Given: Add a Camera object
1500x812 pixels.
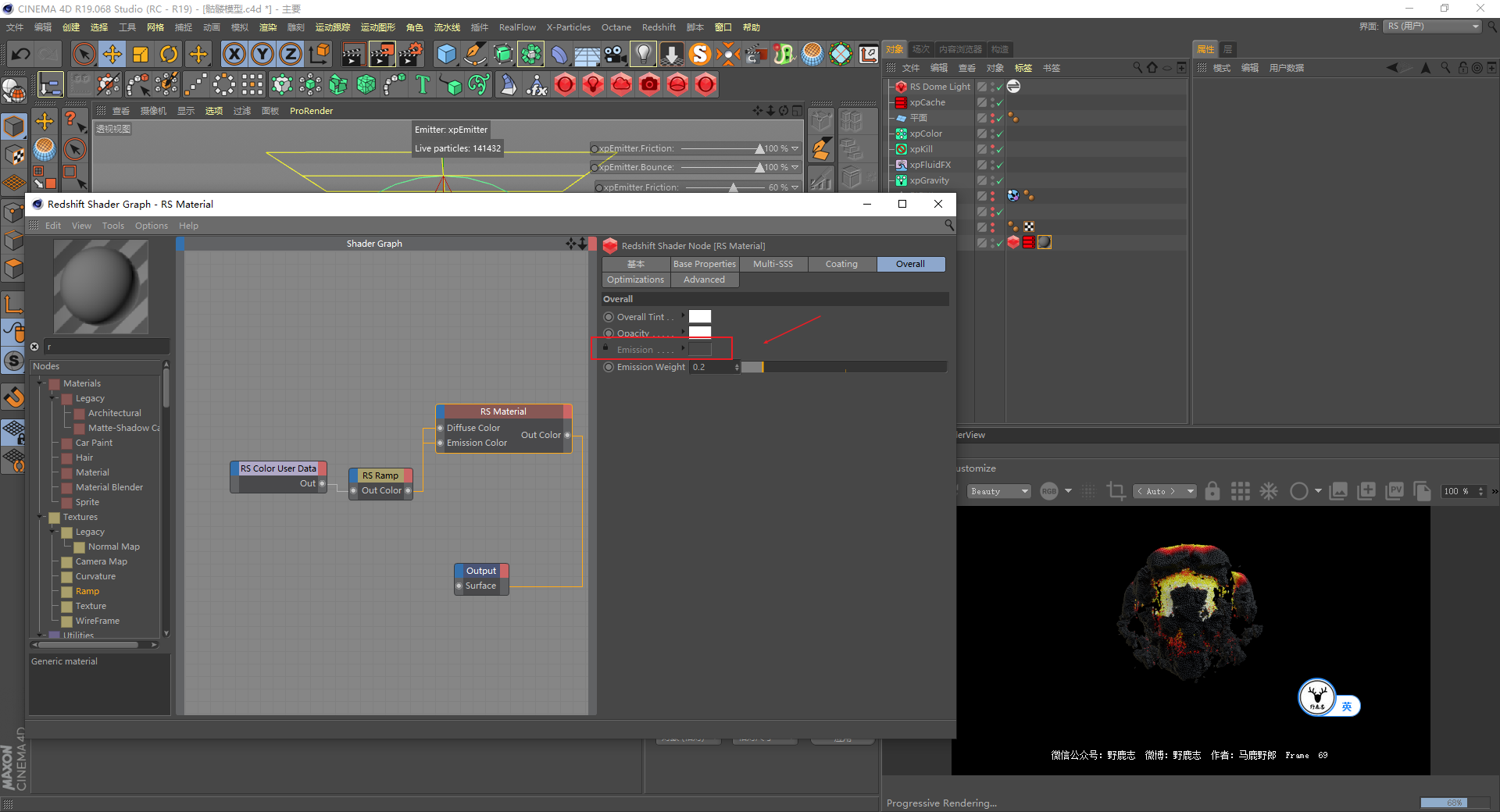Looking at the screenshot, I should 616,54.
